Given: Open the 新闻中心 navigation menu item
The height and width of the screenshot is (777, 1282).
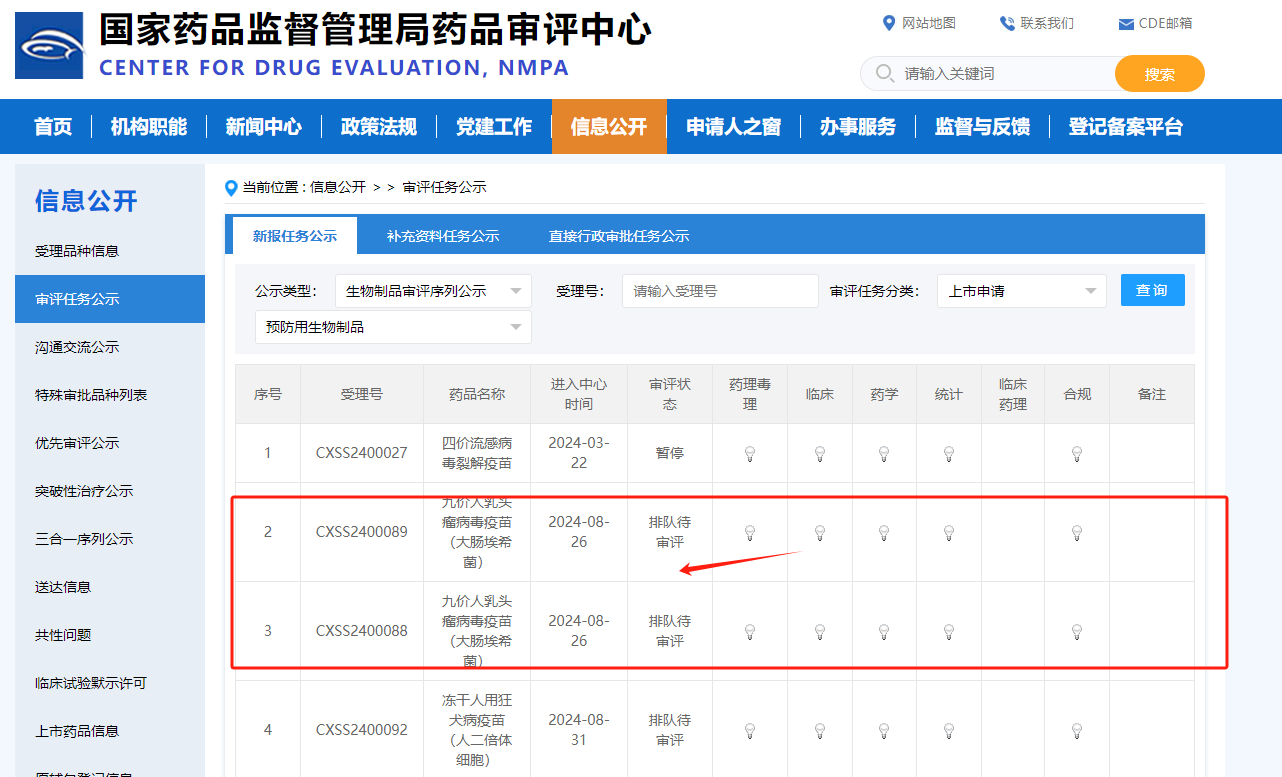Looking at the screenshot, I should [264, 127].
